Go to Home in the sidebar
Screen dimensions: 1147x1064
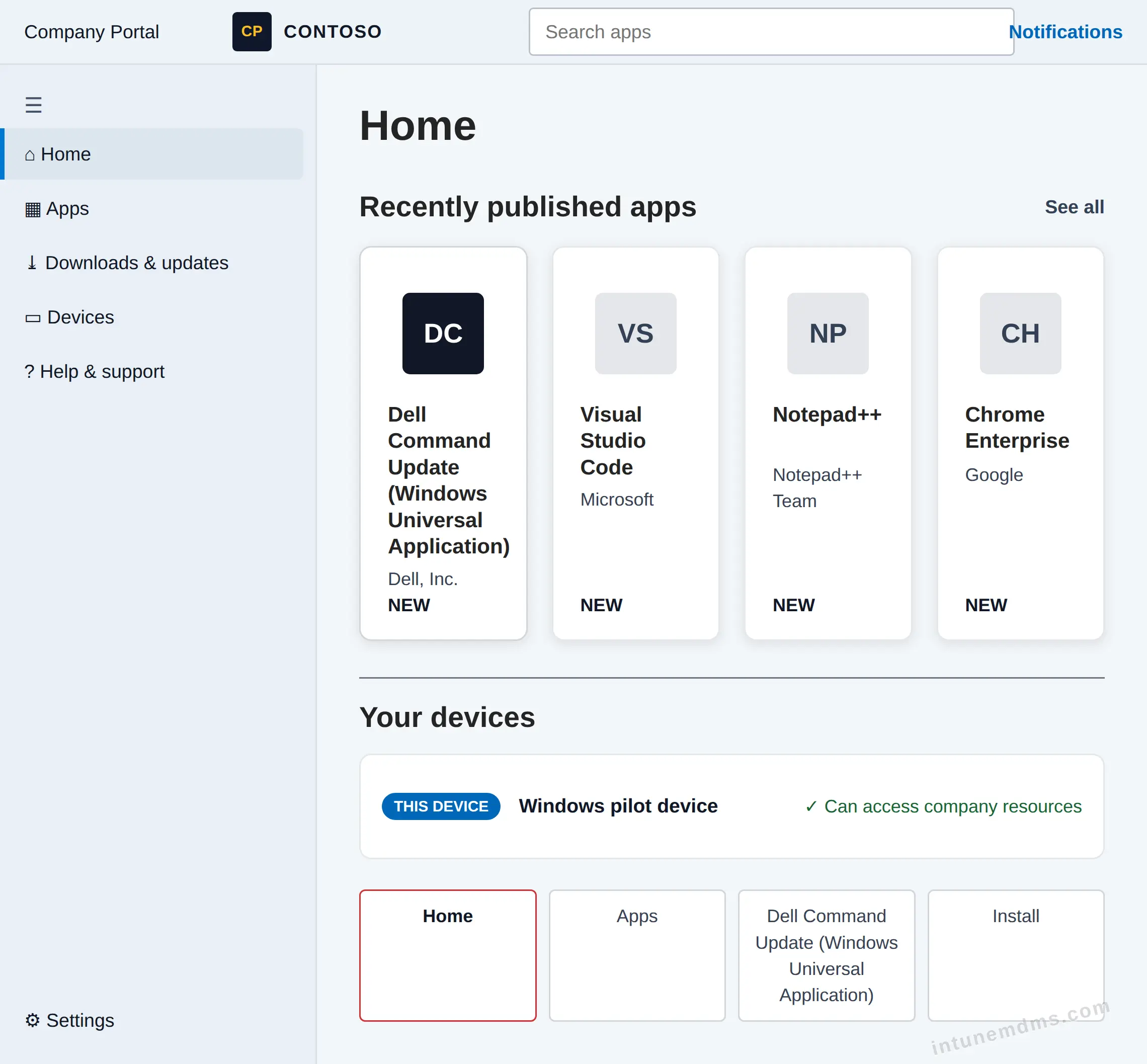[152, 154]
